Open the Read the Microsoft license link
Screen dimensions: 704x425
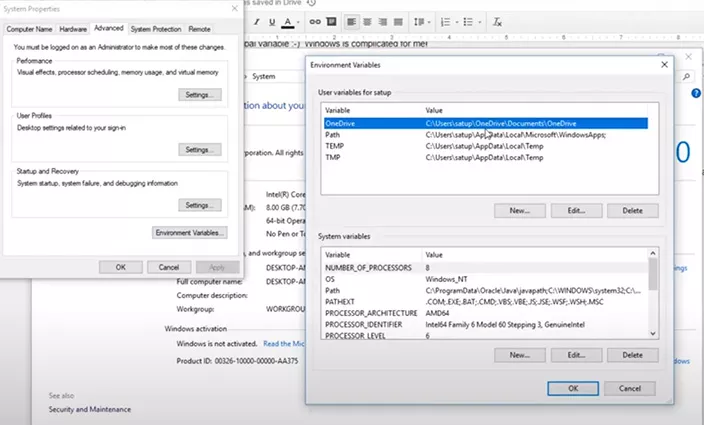point(284,344)
